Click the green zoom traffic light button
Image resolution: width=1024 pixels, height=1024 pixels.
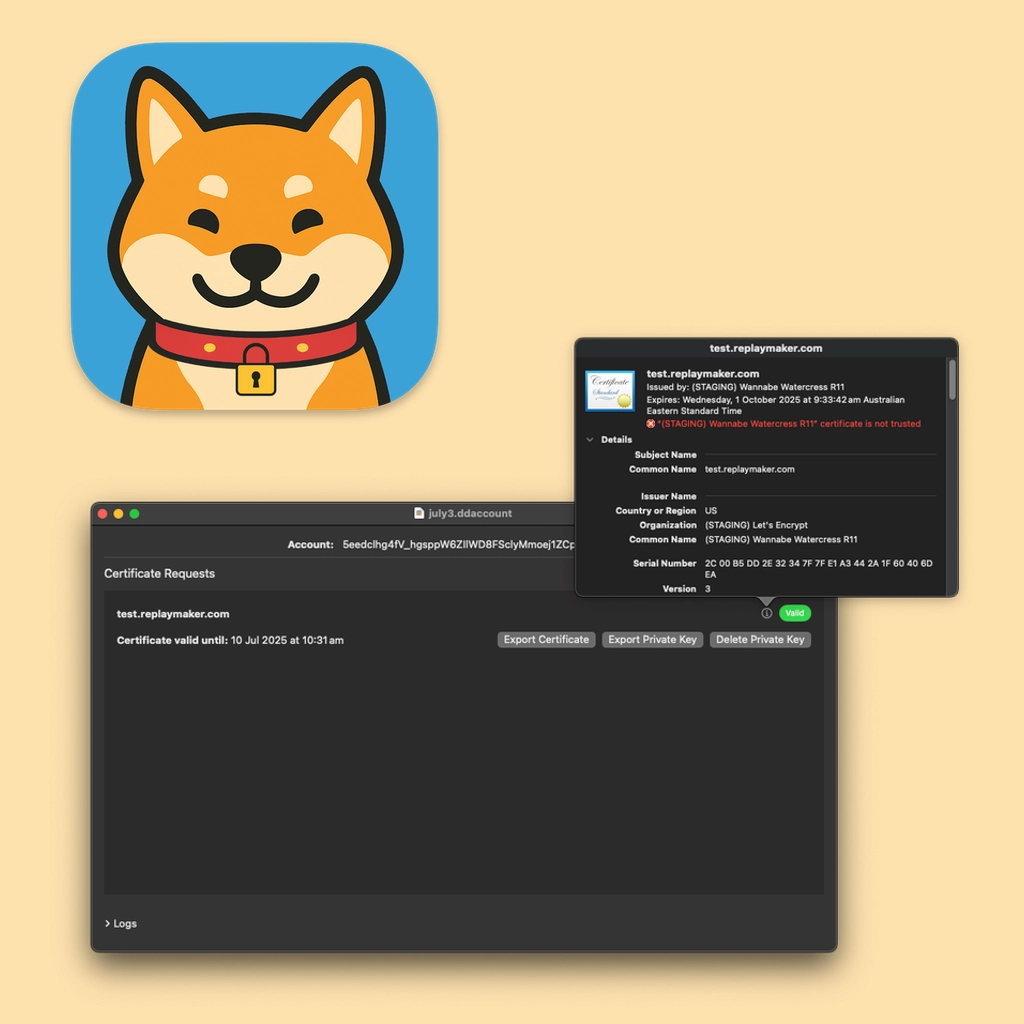point(133,511)
